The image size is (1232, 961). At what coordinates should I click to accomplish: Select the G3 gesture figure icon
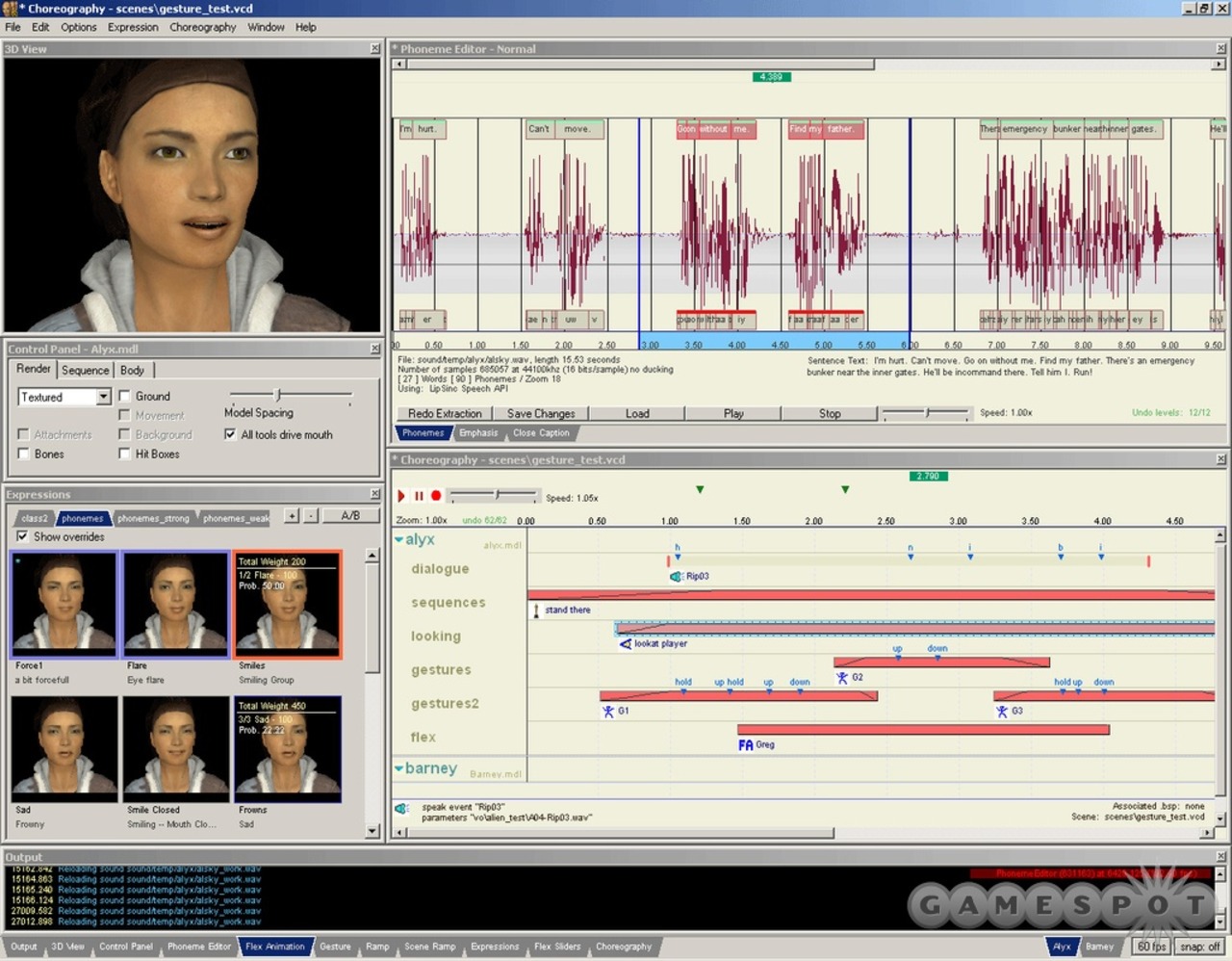pyautogui.click(x=1002, y=712)
